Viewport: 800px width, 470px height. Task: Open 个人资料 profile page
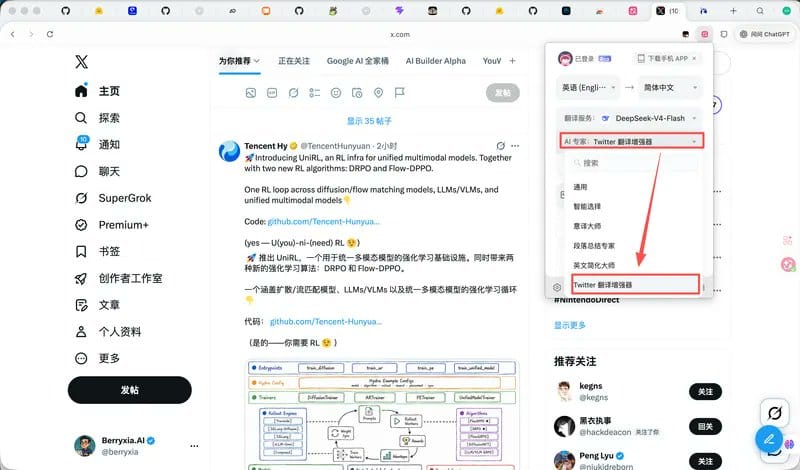pos(108,332)
